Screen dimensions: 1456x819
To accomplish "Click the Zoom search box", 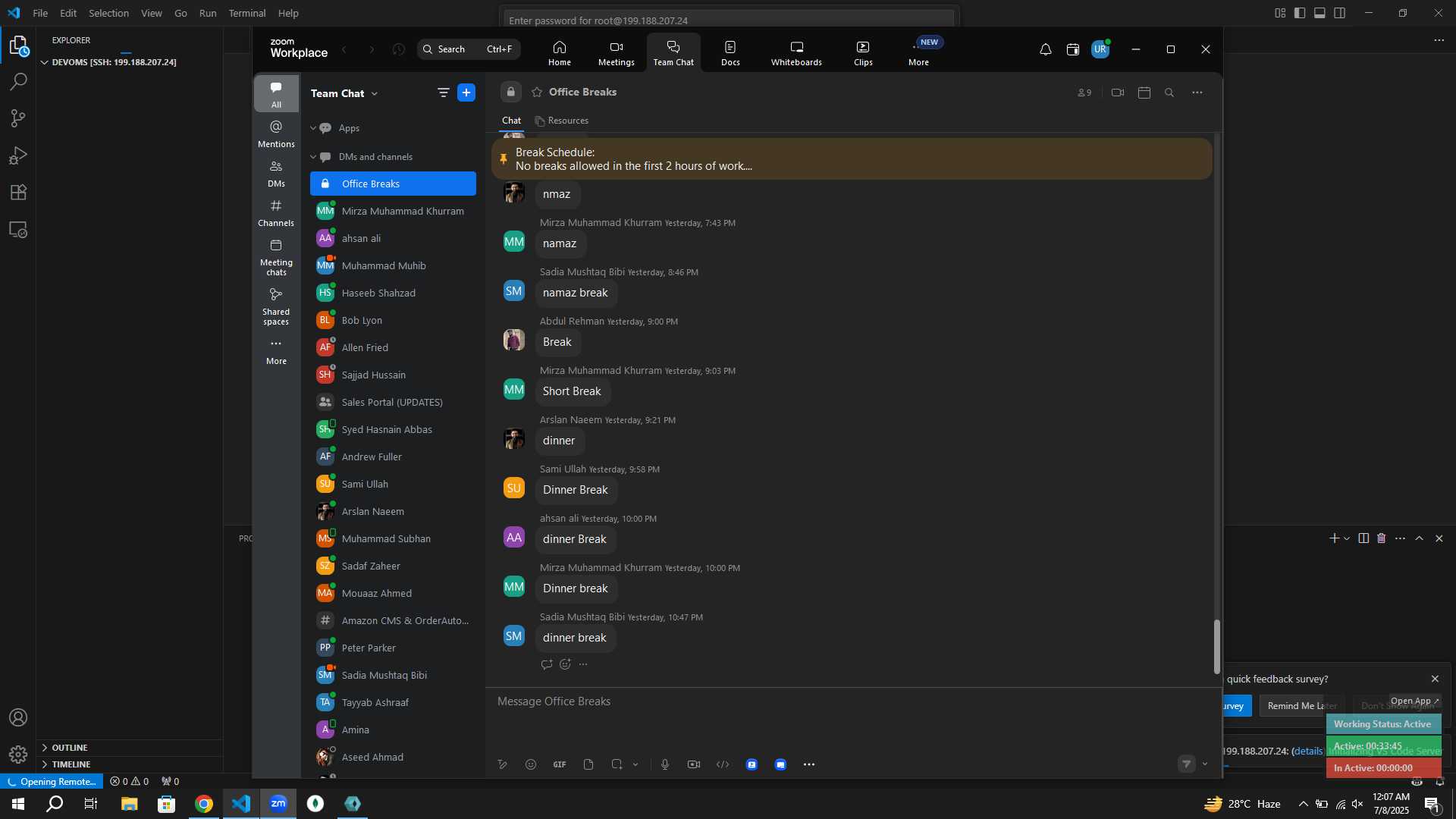I will (x=468, y=49).
